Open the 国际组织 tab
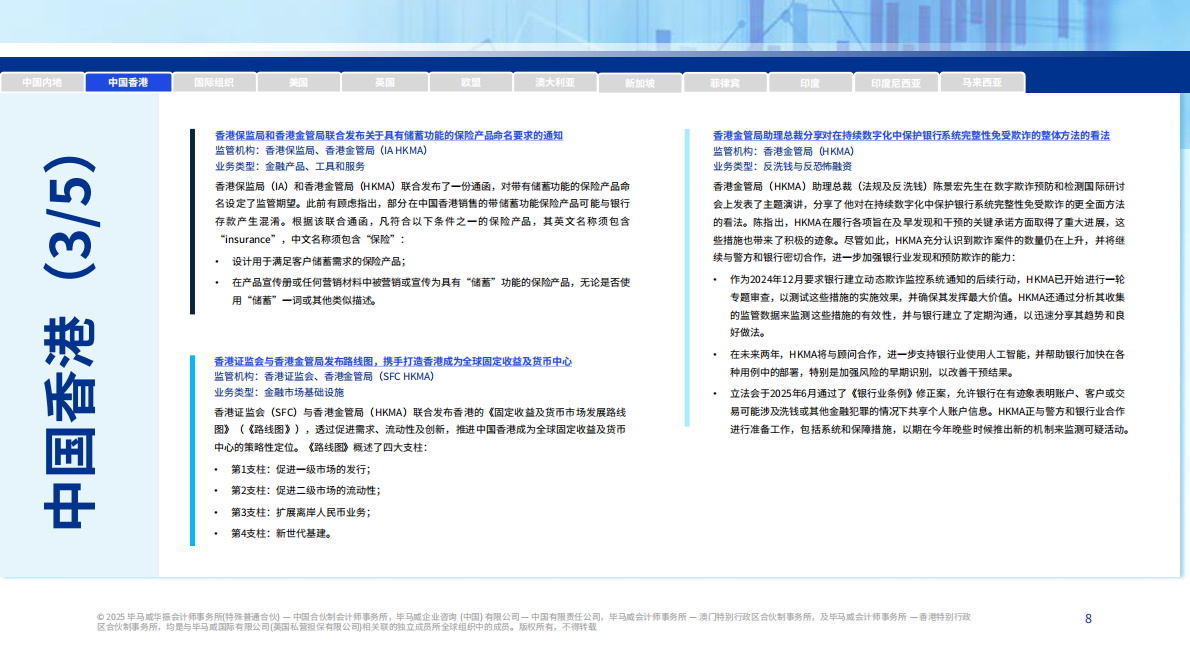 pyautogui.click(x=213, y=82)
